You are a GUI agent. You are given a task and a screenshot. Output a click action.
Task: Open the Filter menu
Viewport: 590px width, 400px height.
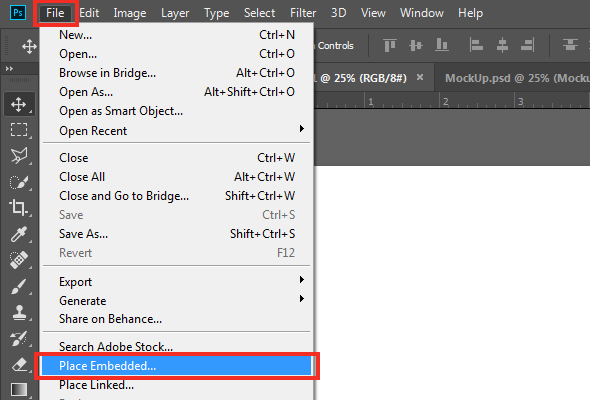pyautogui.click(x=303, y=13)
